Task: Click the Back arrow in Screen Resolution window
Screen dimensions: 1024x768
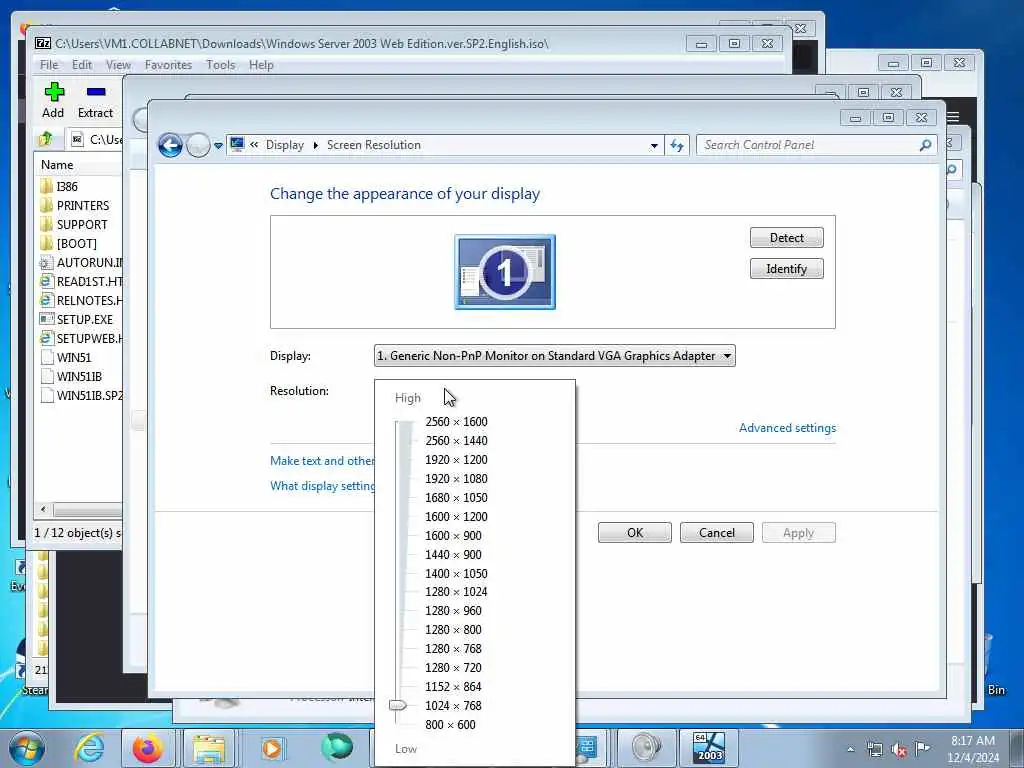Action: [x=170, y=145]
